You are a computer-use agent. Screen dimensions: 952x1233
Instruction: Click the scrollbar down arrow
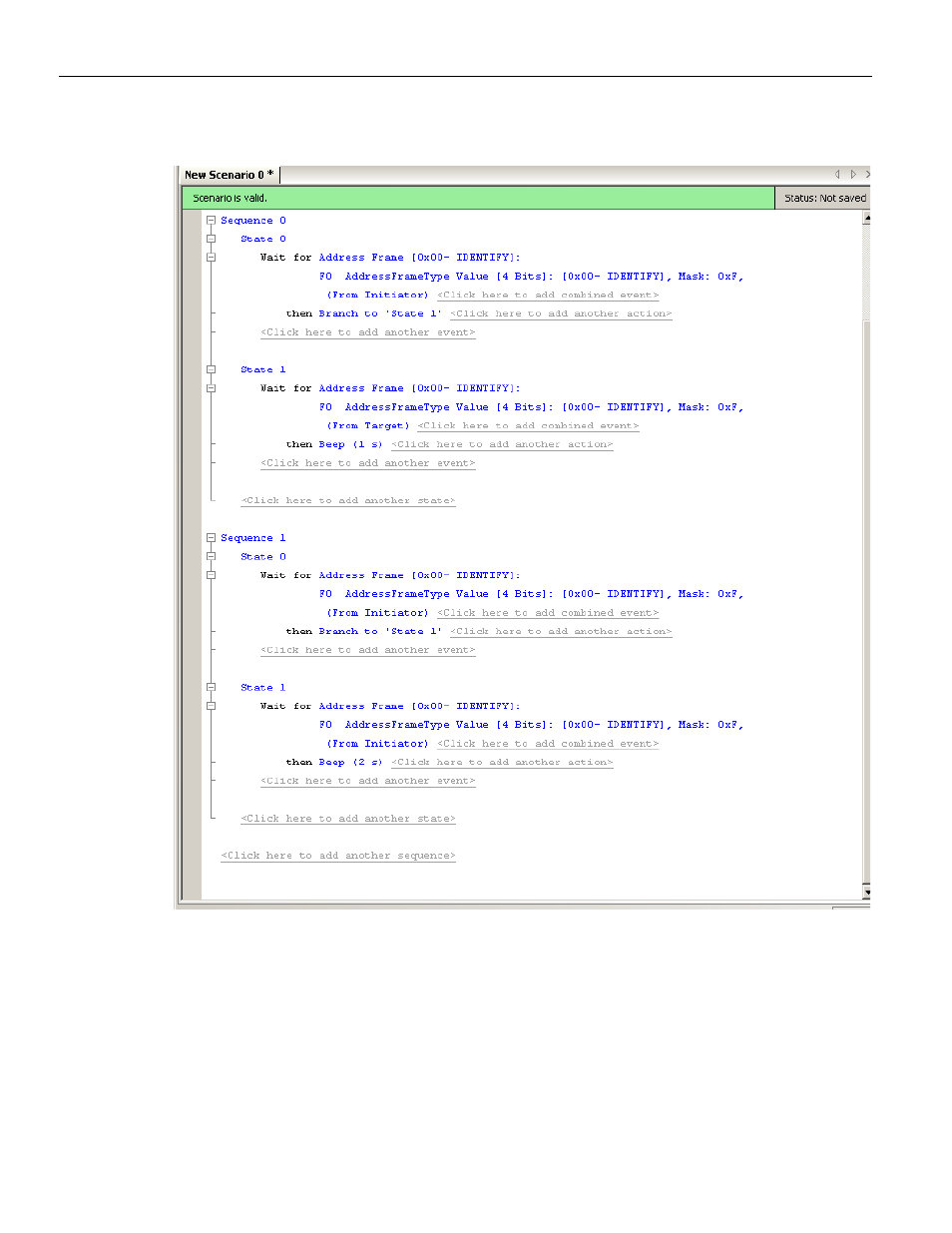coord(867,892)
